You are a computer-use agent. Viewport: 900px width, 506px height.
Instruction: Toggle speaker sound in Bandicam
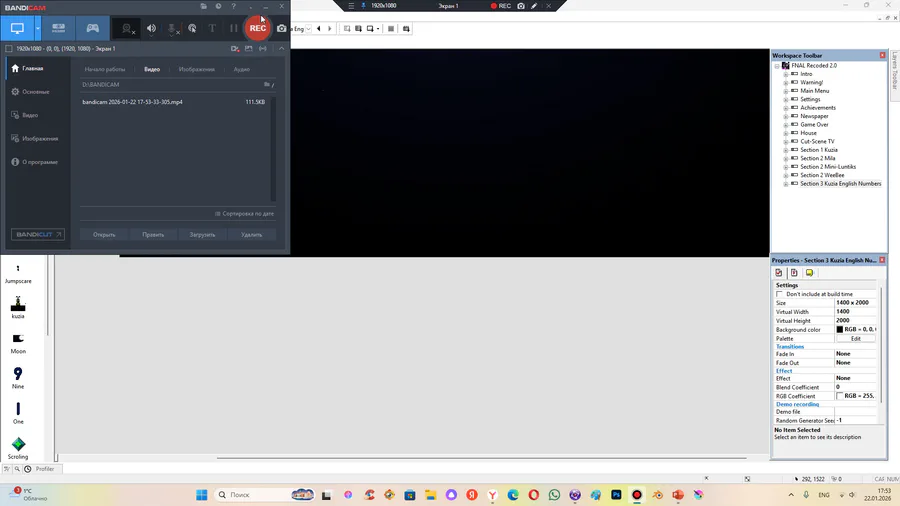(152, 28)
